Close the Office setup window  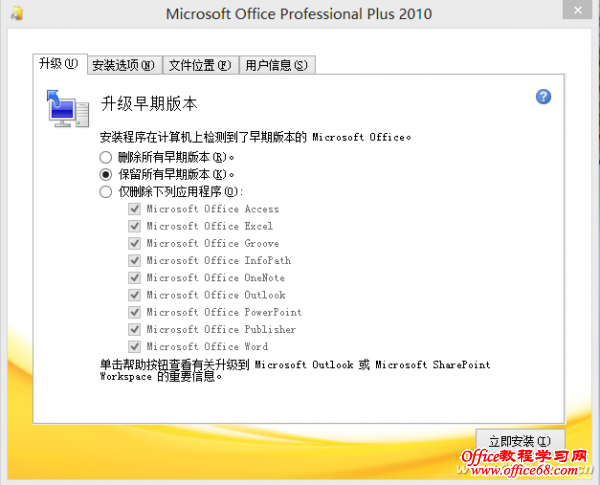(x=577, y=10)
